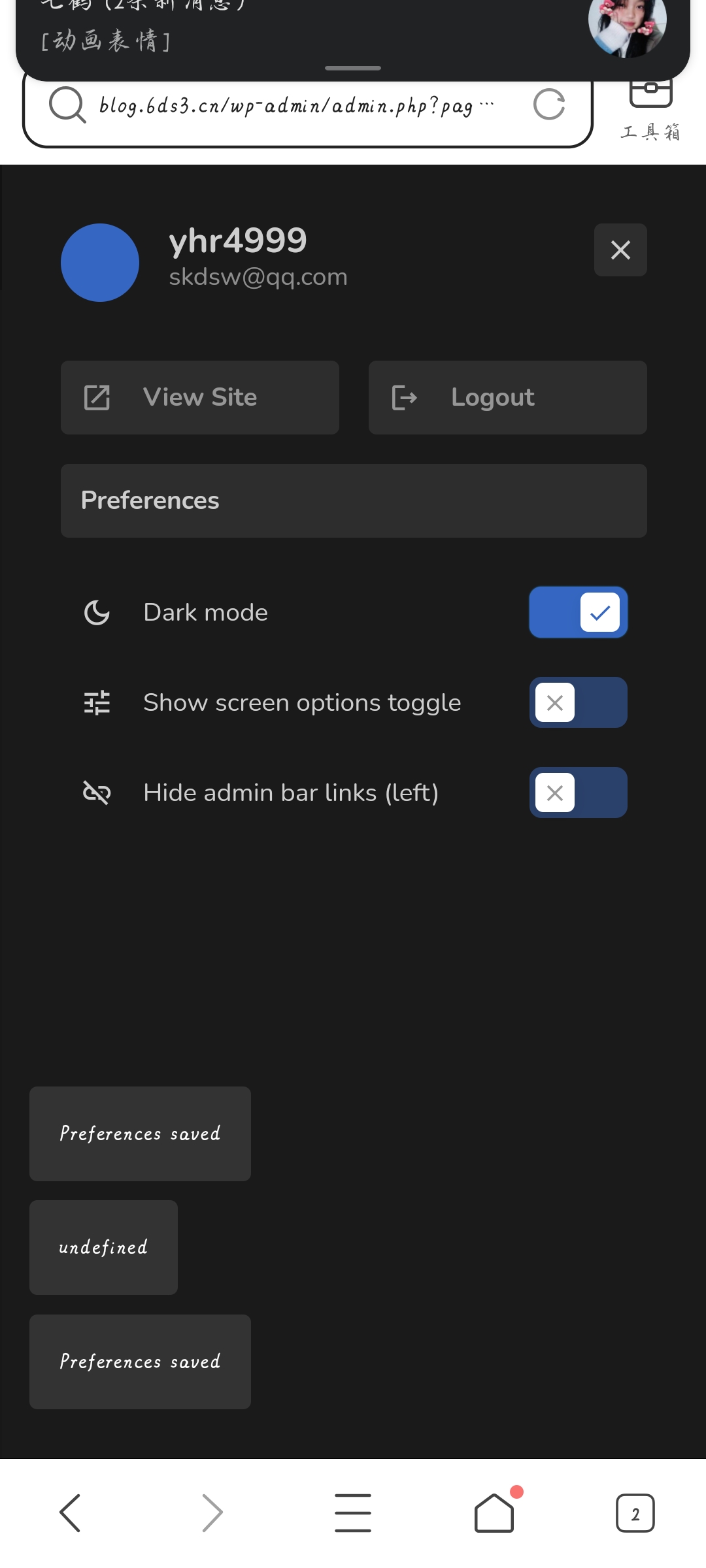This screenshot has height=1568, width=706.
Task: Click the blue user avatar circle
Action: [100, 263]
